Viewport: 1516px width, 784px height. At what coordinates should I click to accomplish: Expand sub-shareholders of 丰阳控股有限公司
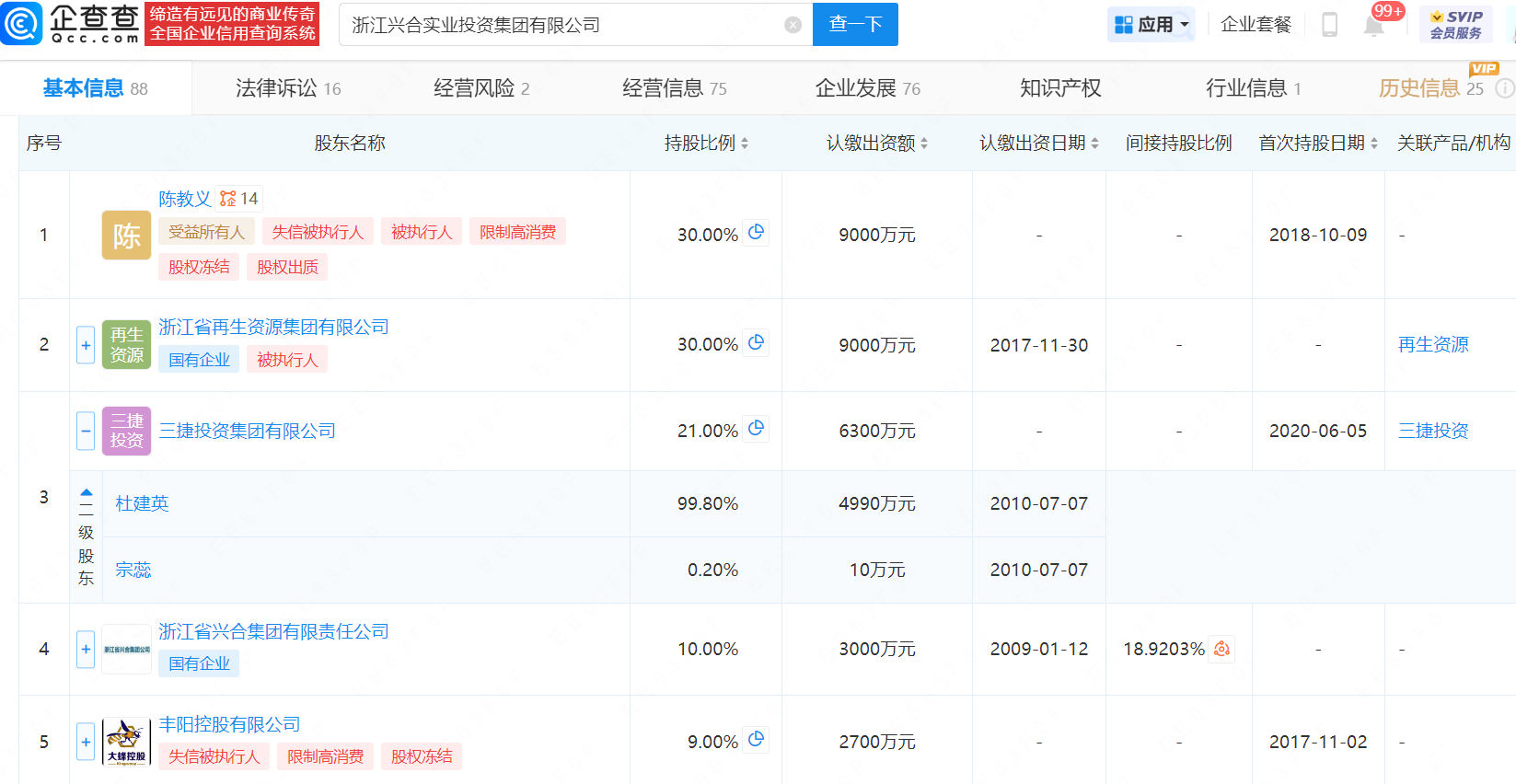tap(86, 742)
